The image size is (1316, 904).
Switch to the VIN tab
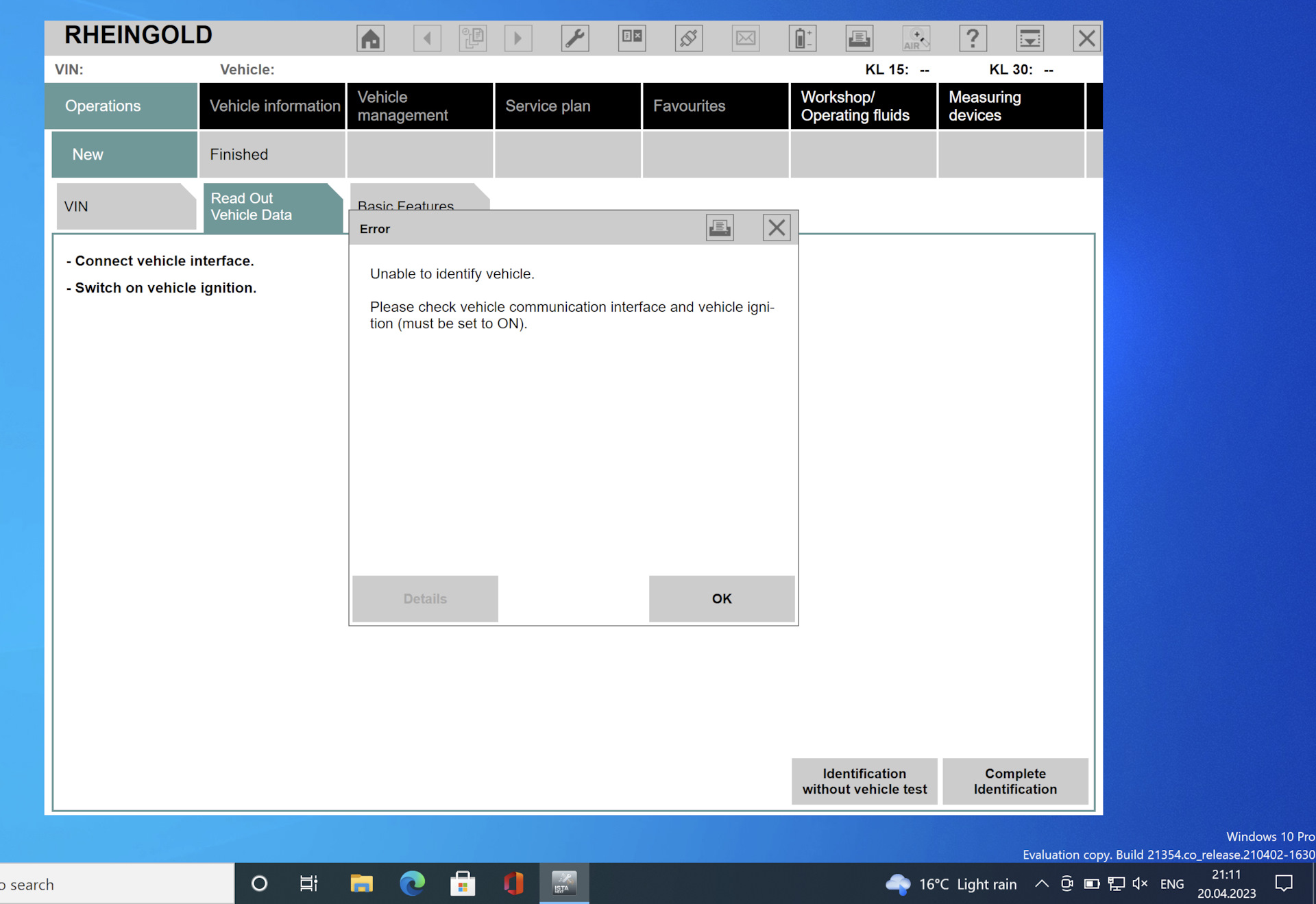coord(126,206)
